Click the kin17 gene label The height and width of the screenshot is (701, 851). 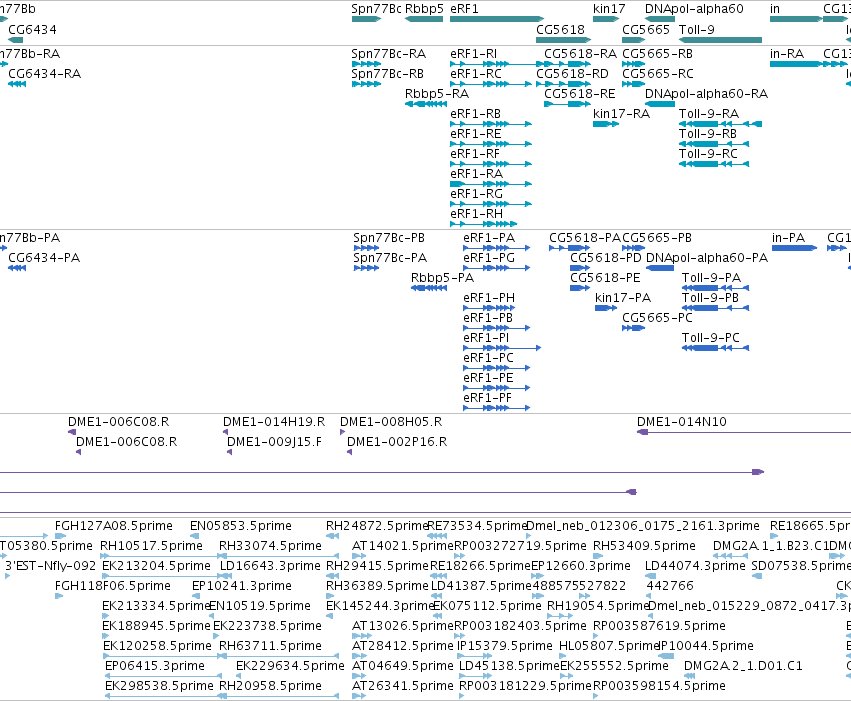pyautogui.click(x=609, y=9)
